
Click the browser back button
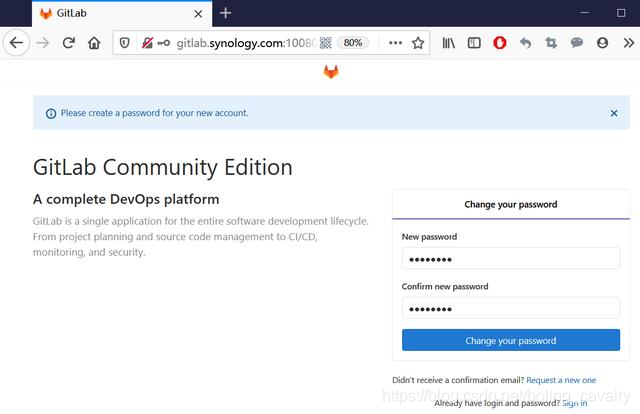click(16, 43)
